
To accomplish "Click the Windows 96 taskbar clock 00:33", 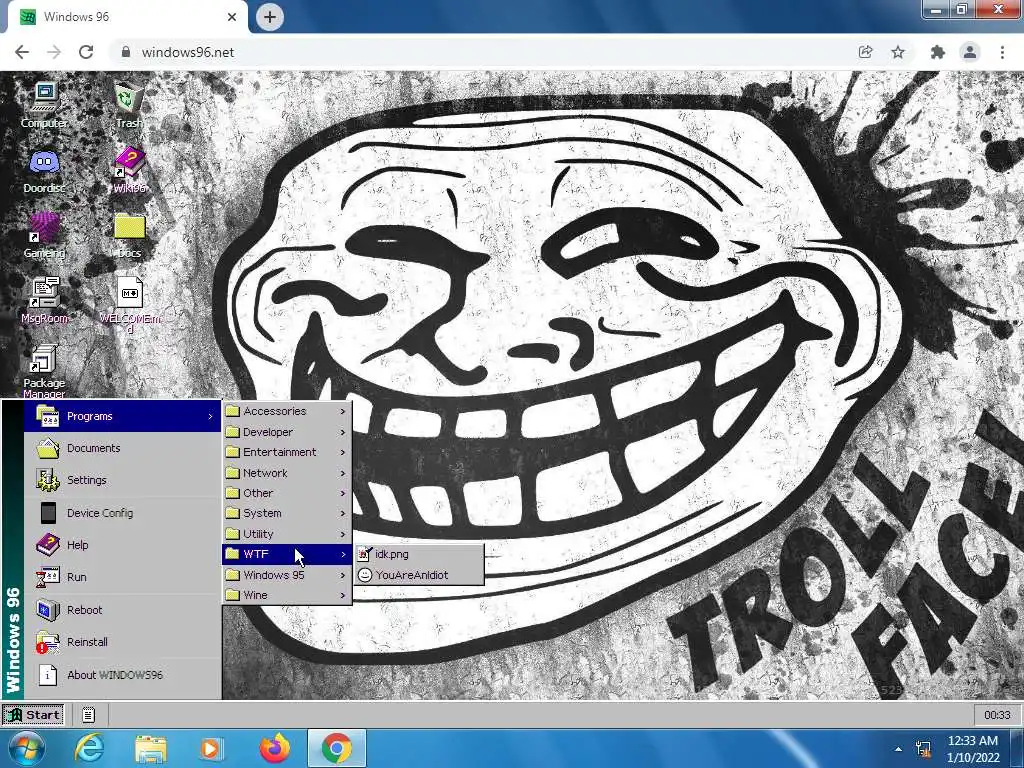I will [997, 715].
